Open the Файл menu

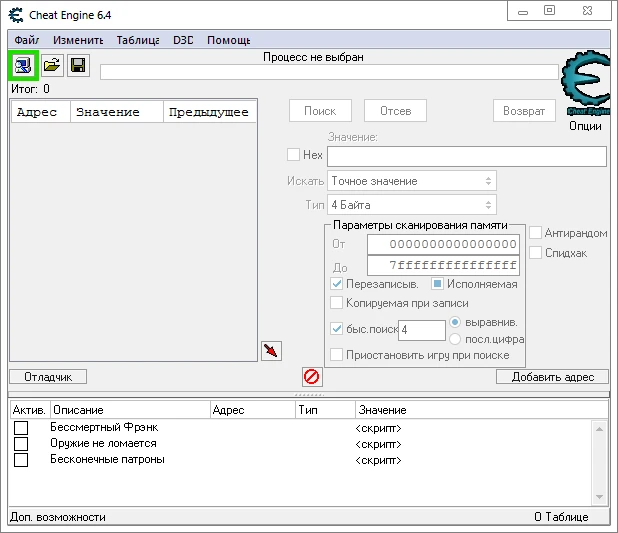[x=26, y=40]
